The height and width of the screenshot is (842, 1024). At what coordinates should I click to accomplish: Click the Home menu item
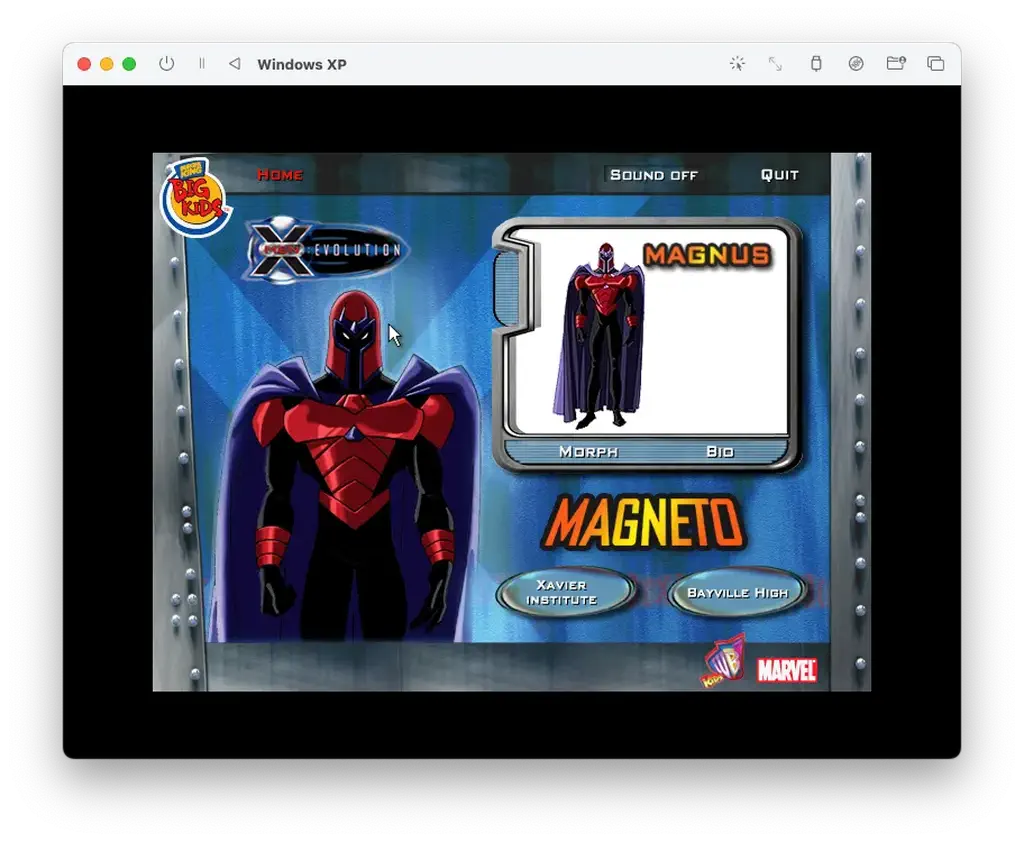tap(280, 174)
